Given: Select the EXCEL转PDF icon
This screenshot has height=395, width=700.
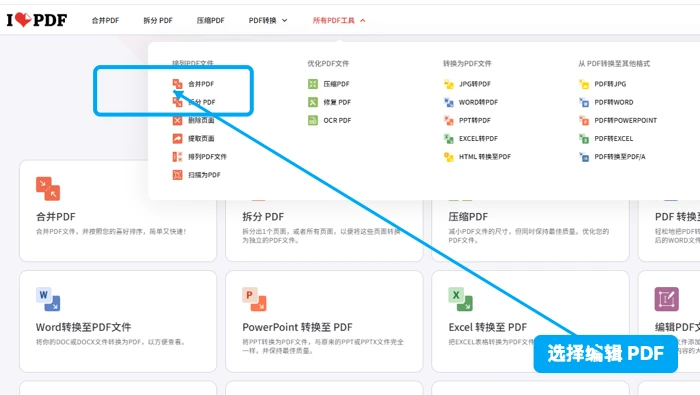Looking at the screenshot, I should [448, 138].
